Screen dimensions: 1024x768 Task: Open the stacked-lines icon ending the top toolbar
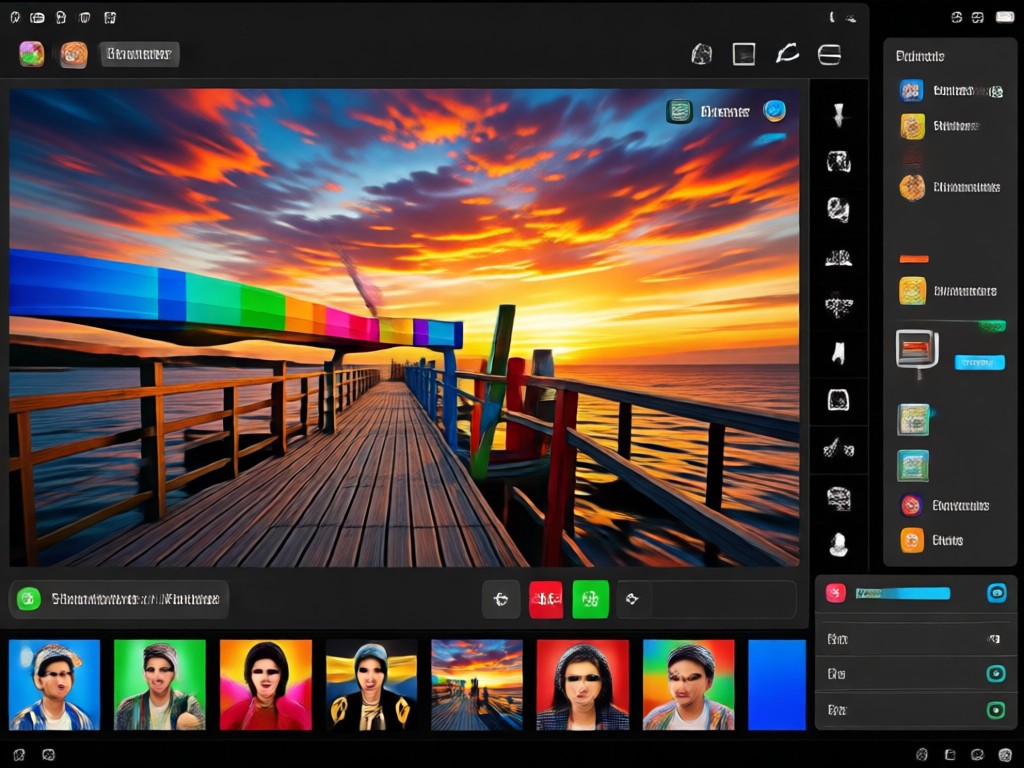(x=829, y=54)
